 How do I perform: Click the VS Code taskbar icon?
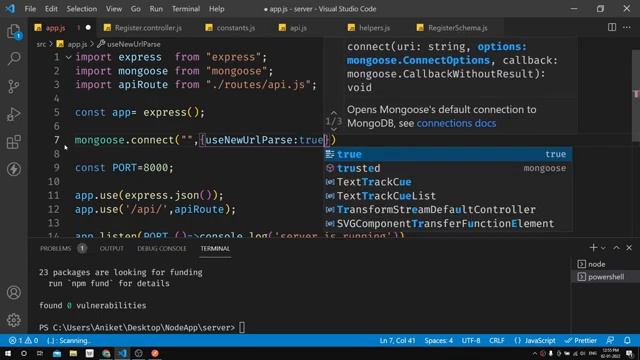click(x=122, y=353)
